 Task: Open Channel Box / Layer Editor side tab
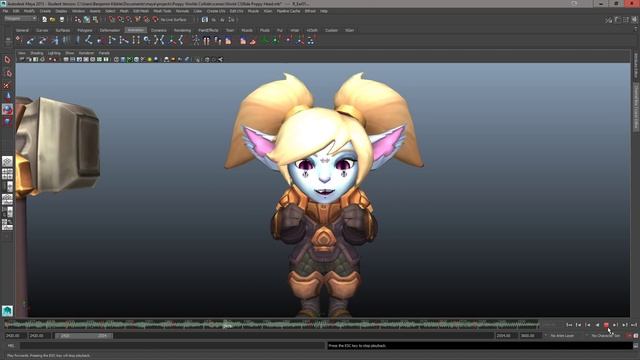636,107
